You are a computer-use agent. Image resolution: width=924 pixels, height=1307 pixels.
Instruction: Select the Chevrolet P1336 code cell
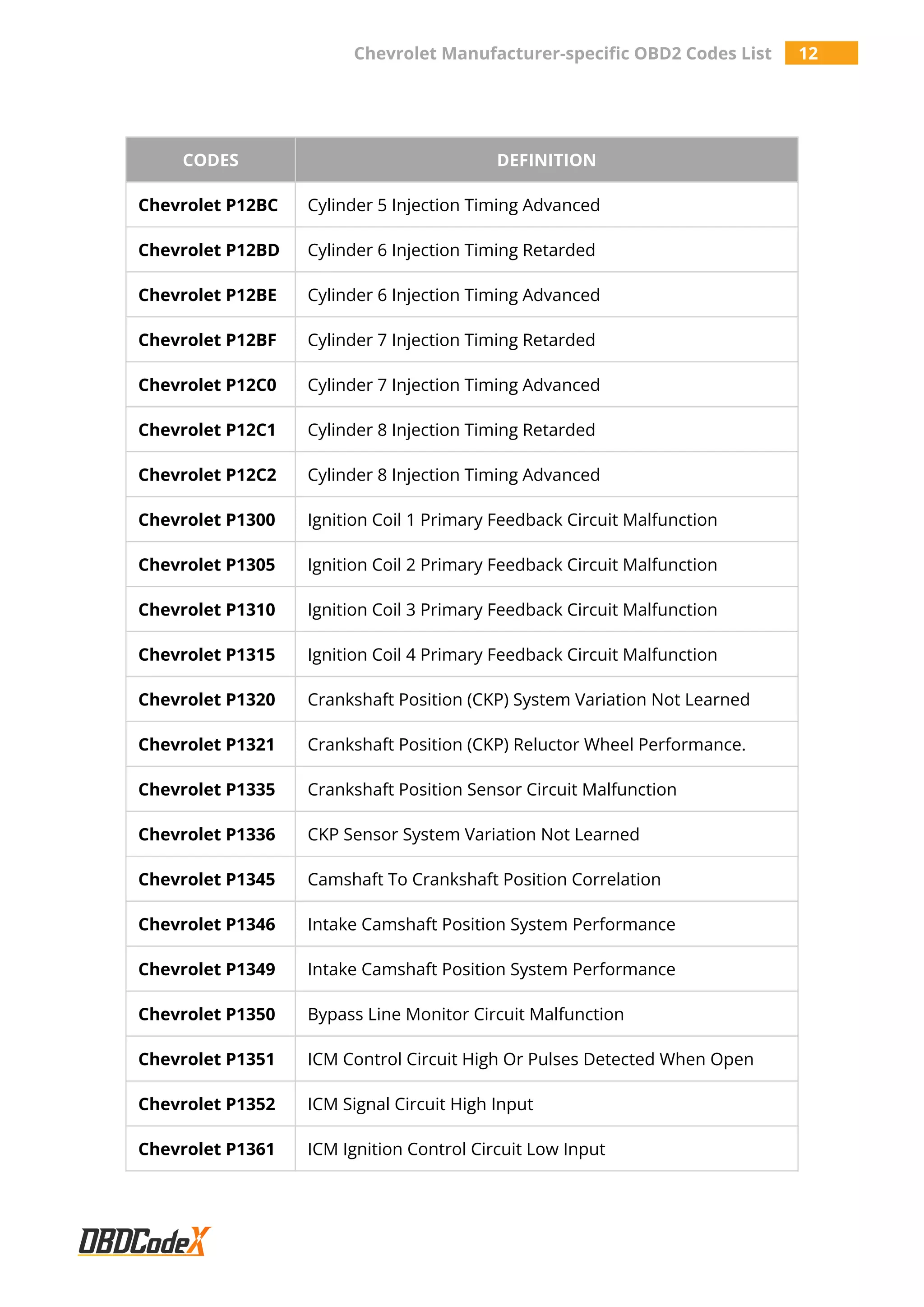pyautogui.click(x=207, y=834)
